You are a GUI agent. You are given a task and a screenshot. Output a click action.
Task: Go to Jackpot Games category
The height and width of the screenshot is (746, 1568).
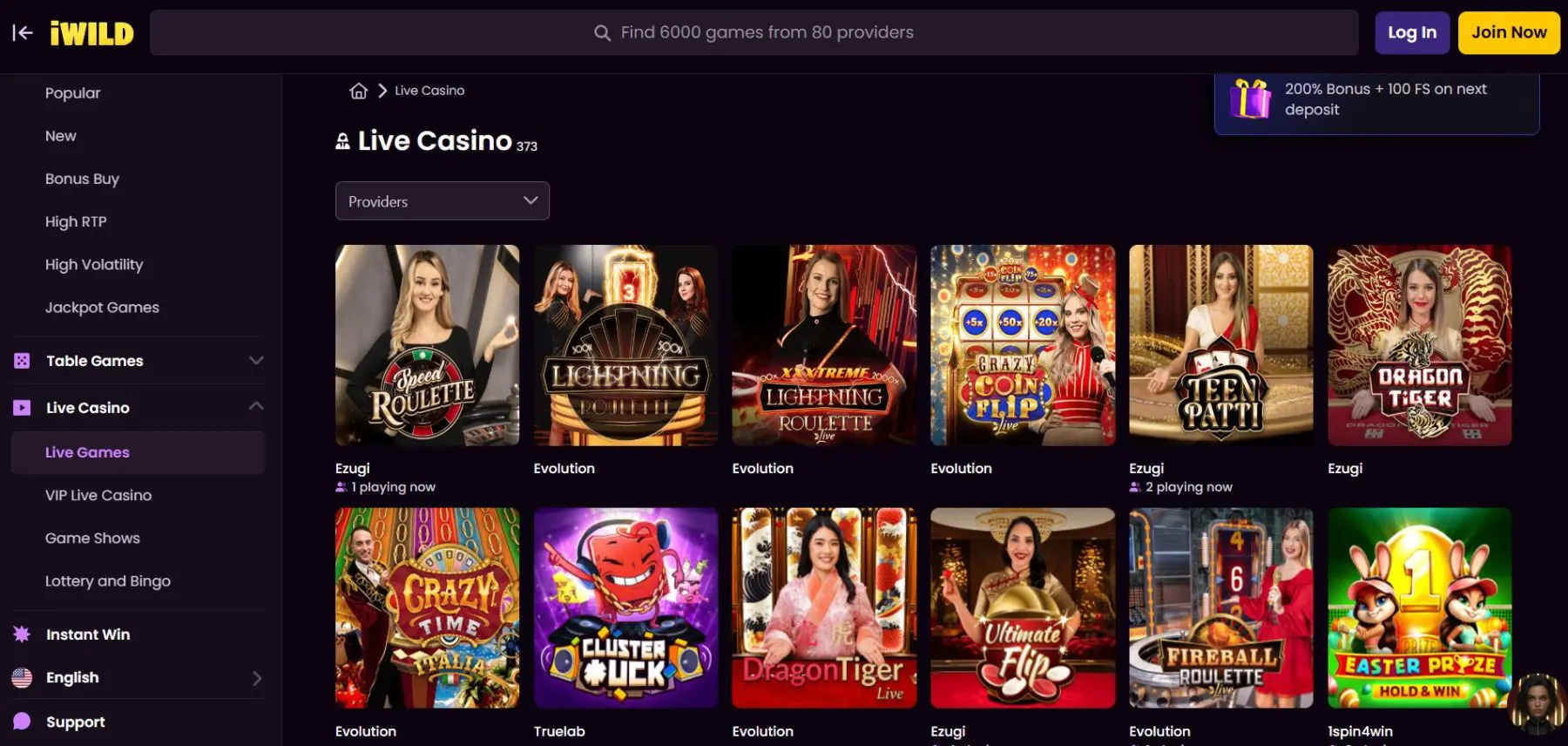tap(102, 308)
